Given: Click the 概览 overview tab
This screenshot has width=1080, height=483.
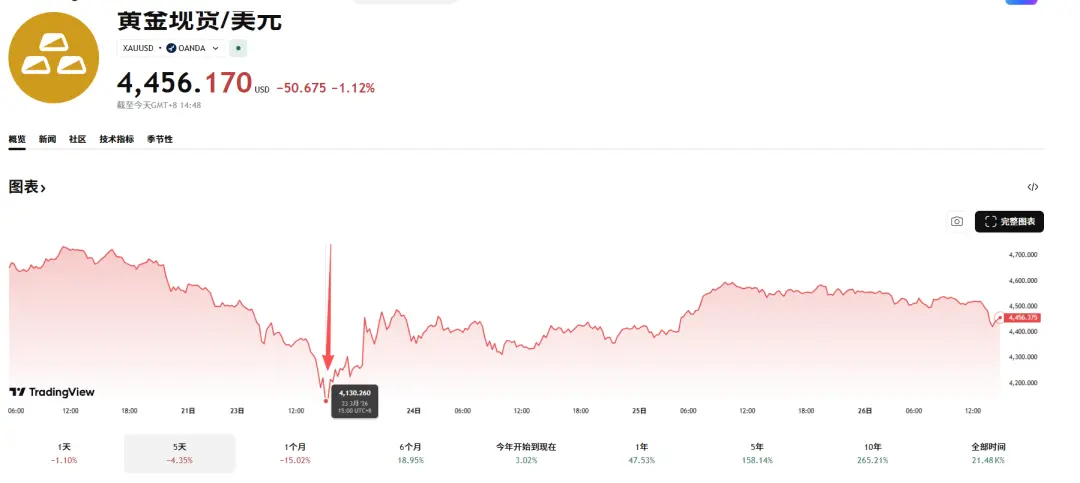Looking at the screenshot, I should [x=17, y=139].
